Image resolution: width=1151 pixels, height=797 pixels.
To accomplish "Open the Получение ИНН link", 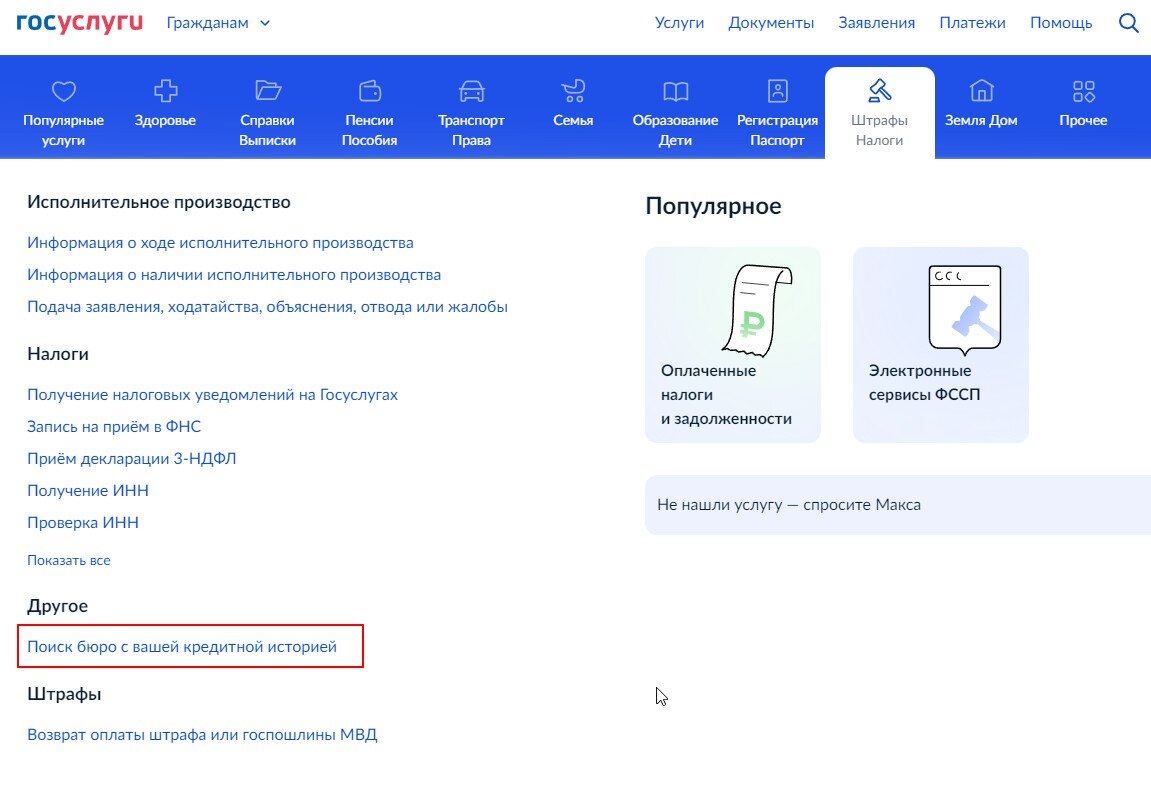I will pos(88,491).
